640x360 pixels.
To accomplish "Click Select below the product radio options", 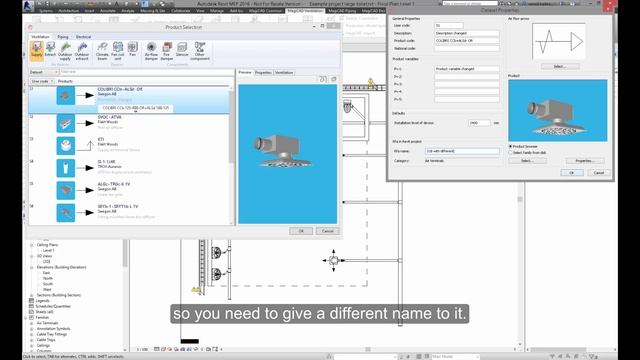I will point(527,161).
